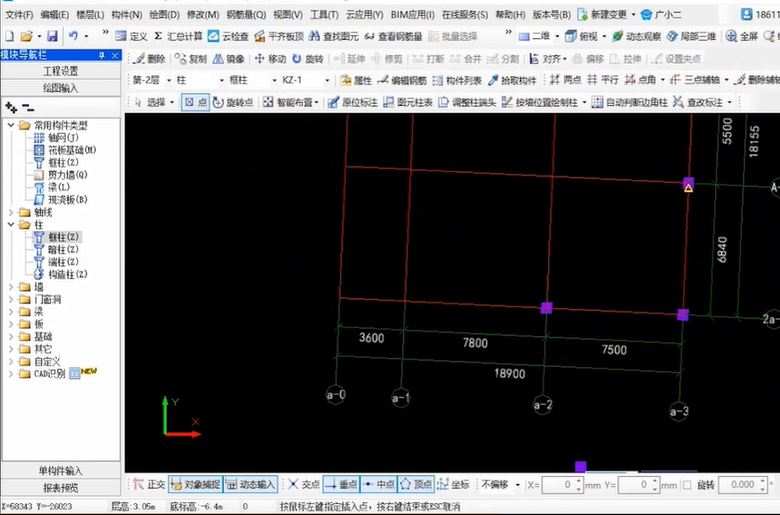The image size is (780, 515).
Task: Open 局部三维 local 3D view
Action: pos(691,36)
